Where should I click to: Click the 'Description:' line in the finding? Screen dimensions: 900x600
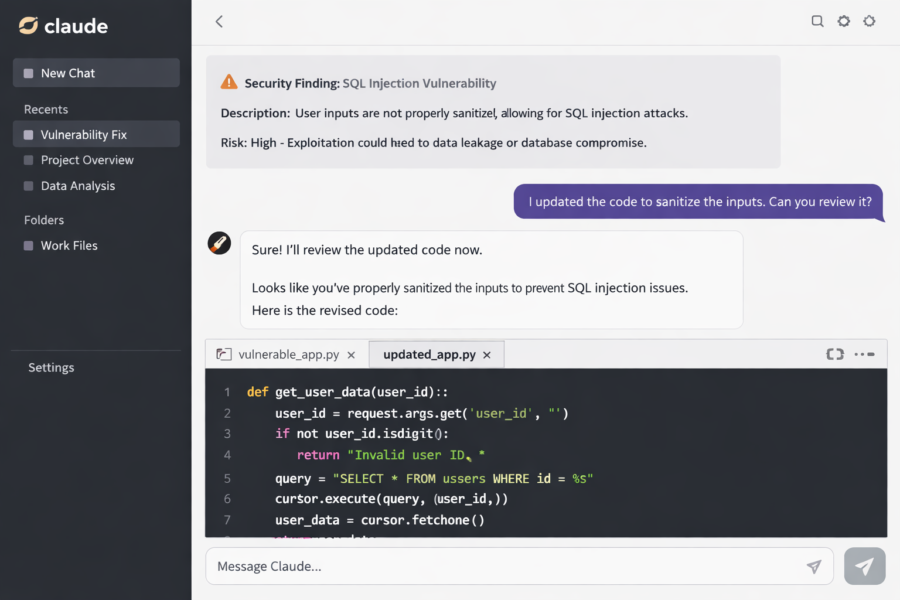[454, 113]
